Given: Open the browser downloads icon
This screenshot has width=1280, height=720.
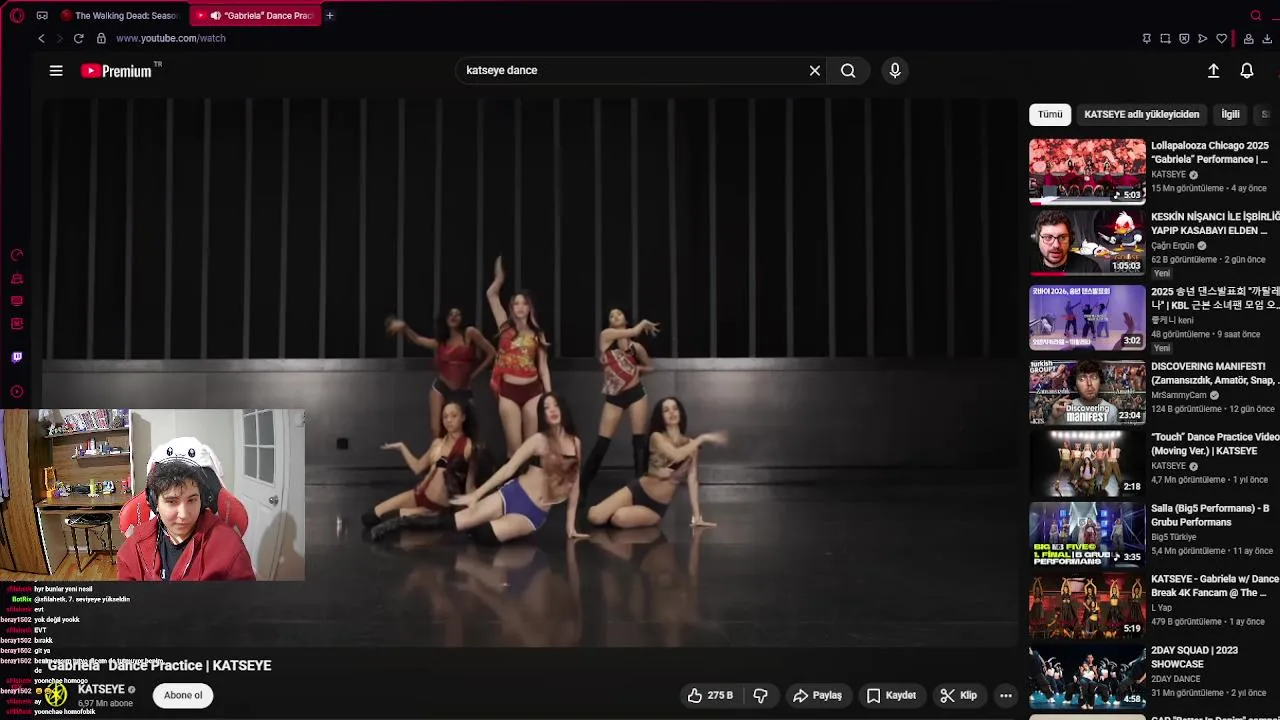Looking at the screenshot, I should click(1268, 38).
